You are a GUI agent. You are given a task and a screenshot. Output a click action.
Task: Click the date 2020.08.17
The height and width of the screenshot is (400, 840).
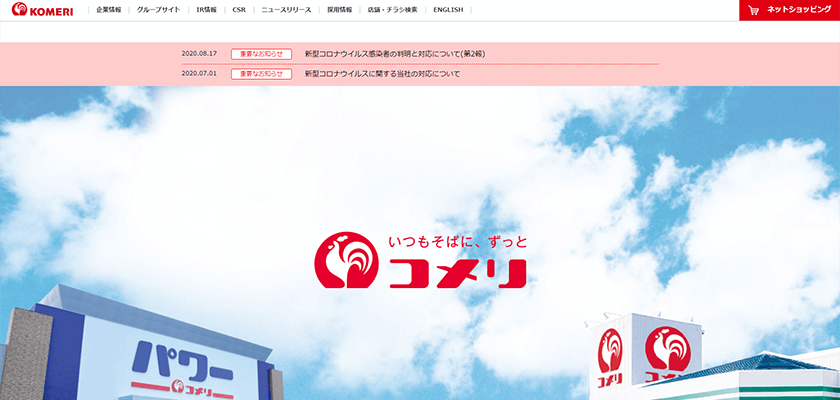point(199,54)
